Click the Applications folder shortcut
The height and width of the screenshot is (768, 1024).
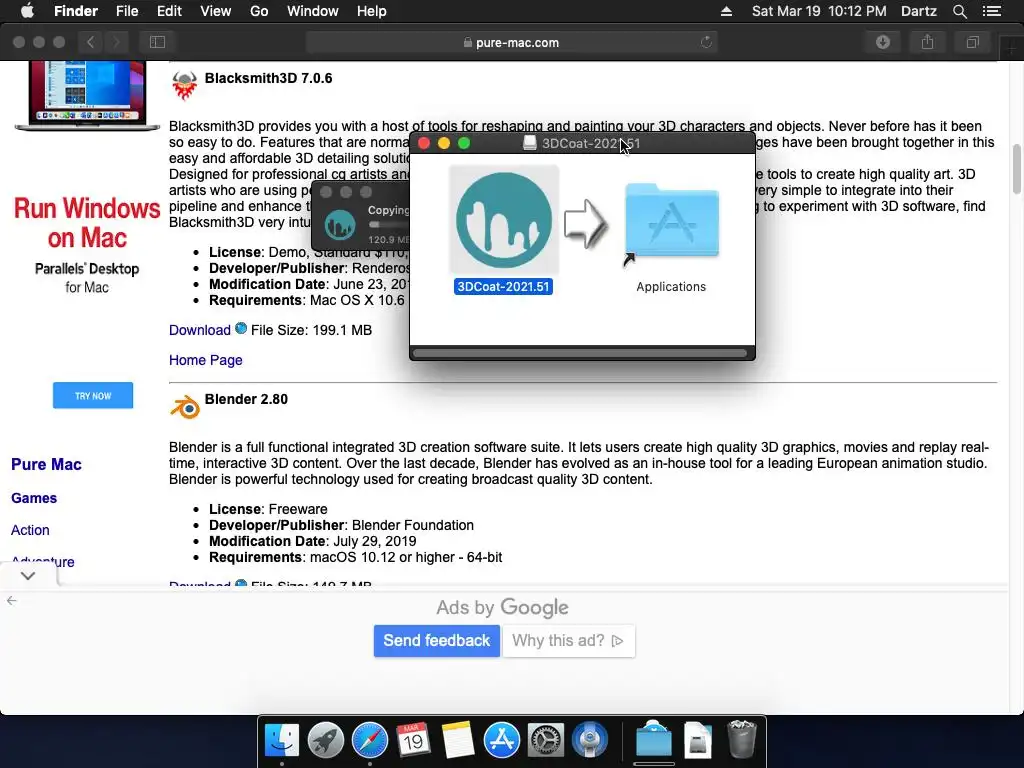[671, 223]
